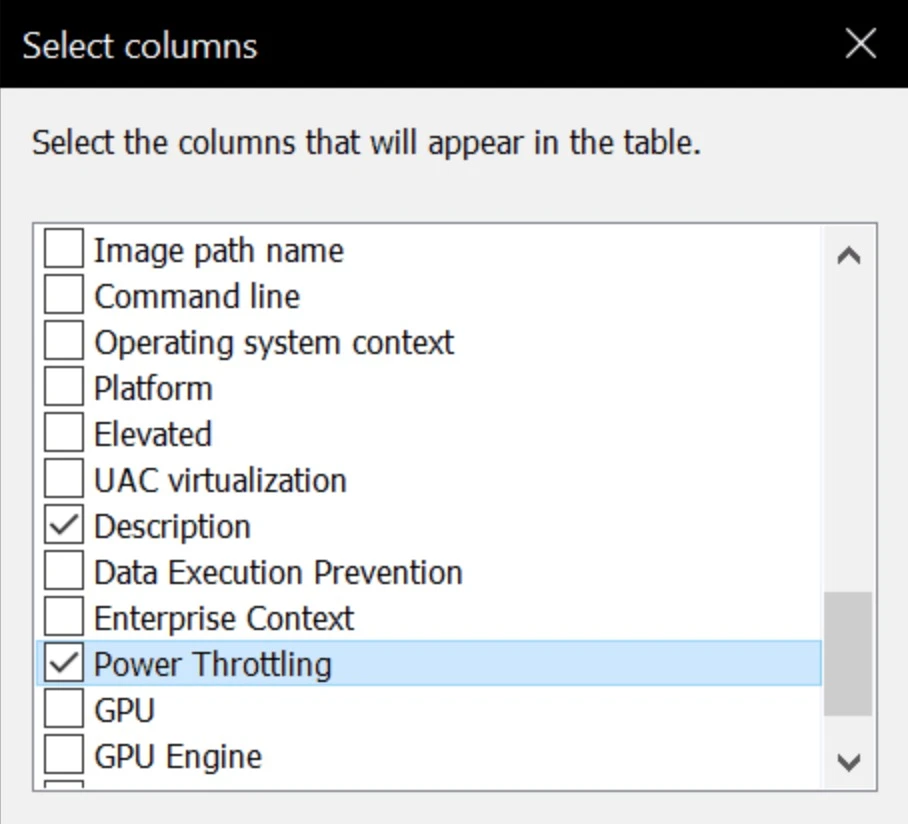908x824 pixels.
Task: Enable the GPU Engine checkbox
Action: 63,756
